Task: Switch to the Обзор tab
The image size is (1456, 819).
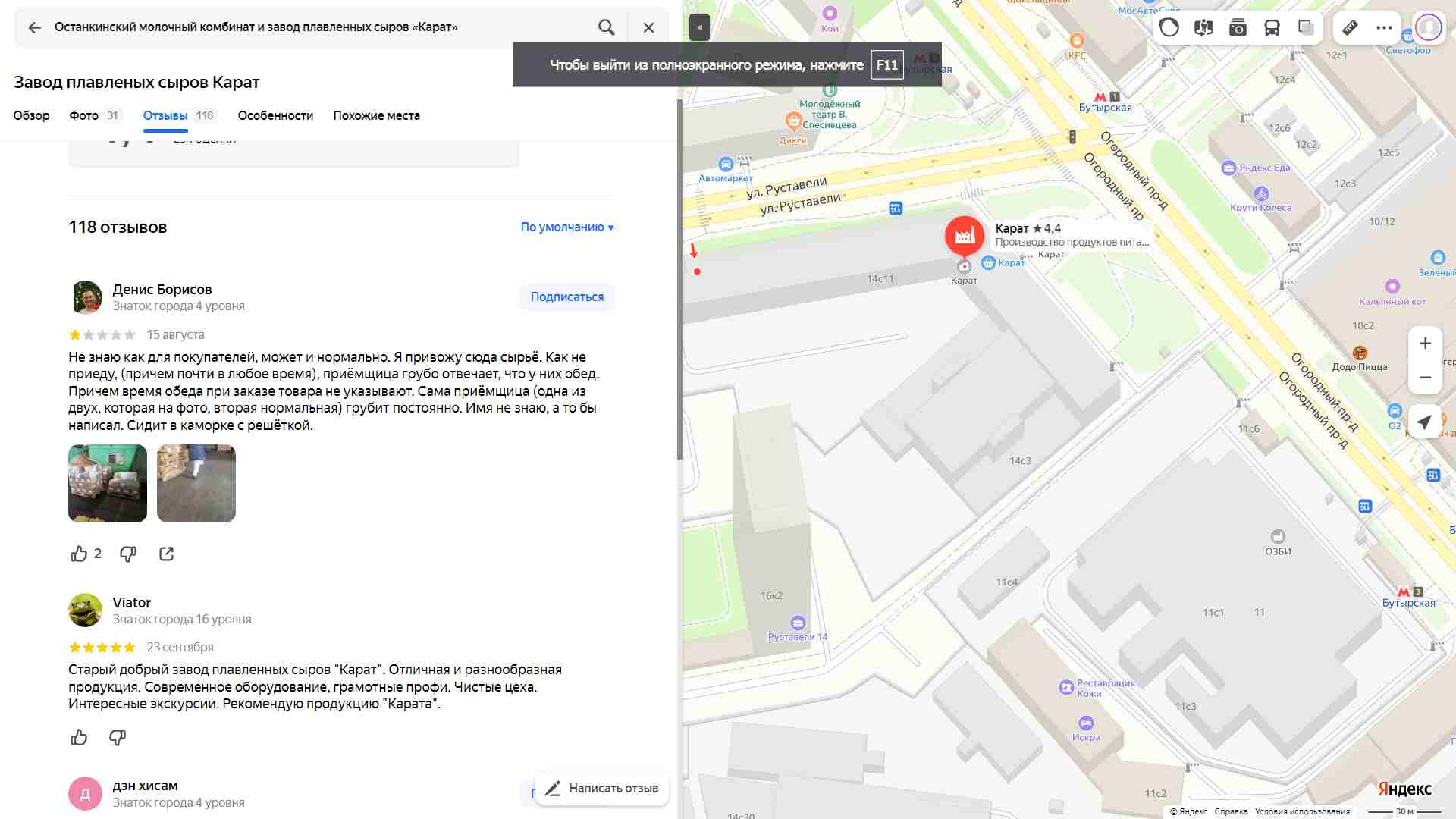Action: [32, 115]
